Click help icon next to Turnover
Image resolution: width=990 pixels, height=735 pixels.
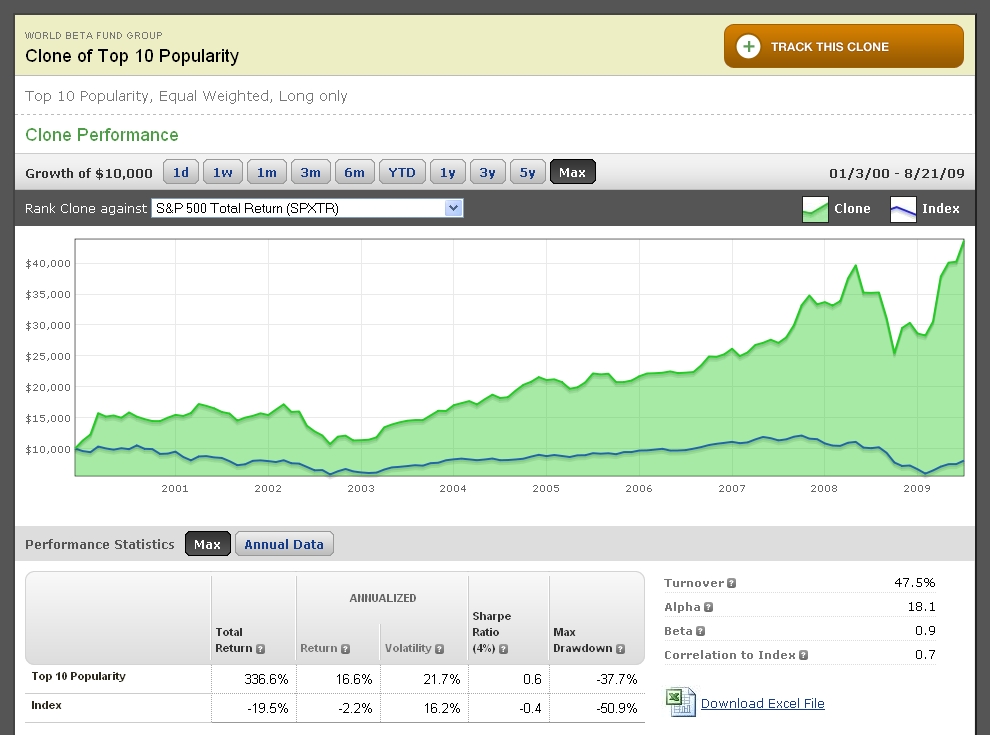point(732,583)
